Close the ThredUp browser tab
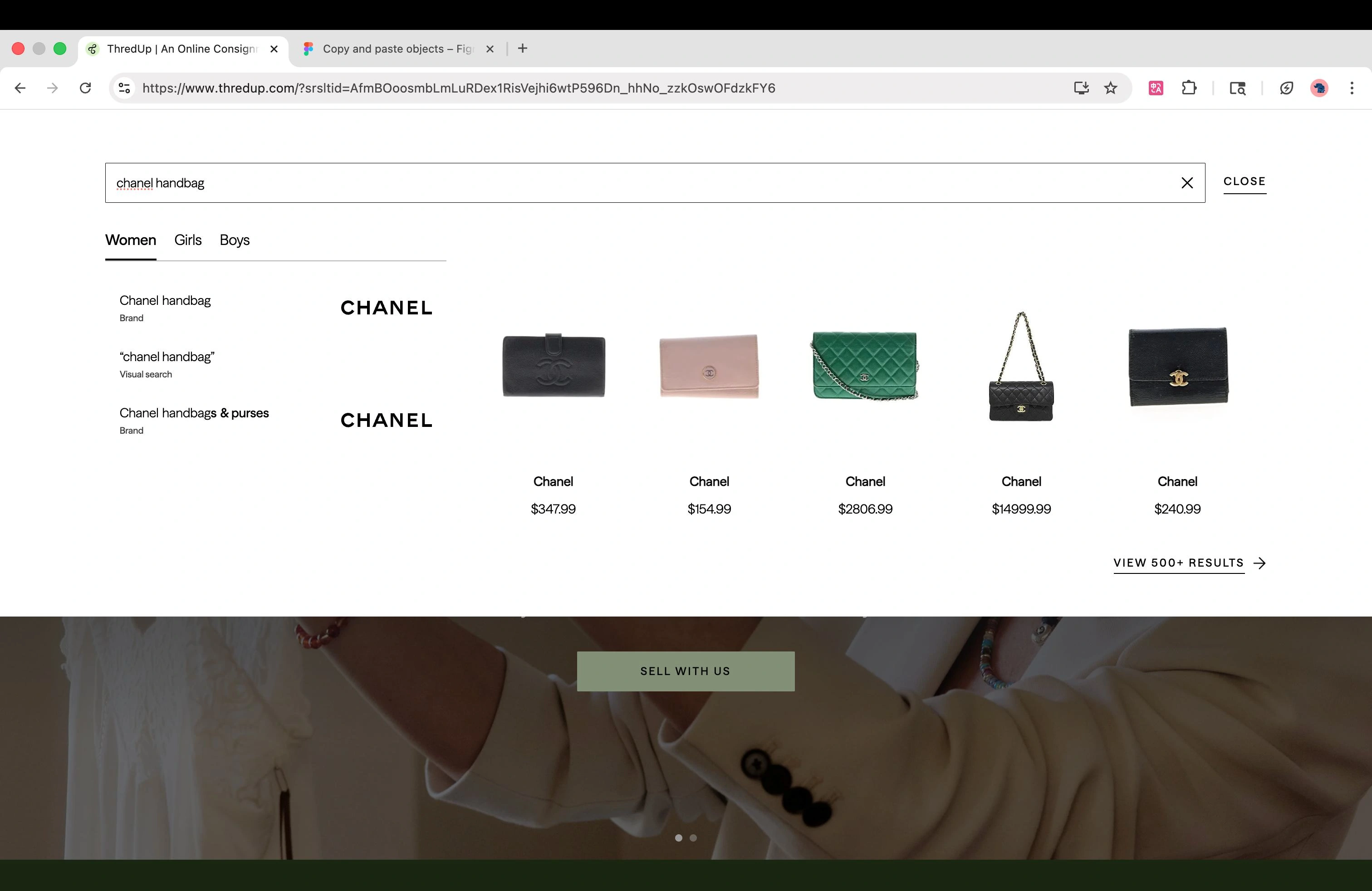This screenshot has width=1372, height=891. tap(274, 49)
